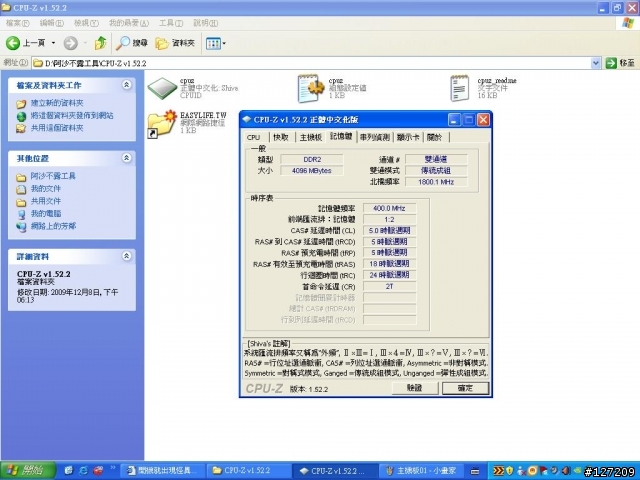Open the Edit menu in Explorer

tap(52, 23)
